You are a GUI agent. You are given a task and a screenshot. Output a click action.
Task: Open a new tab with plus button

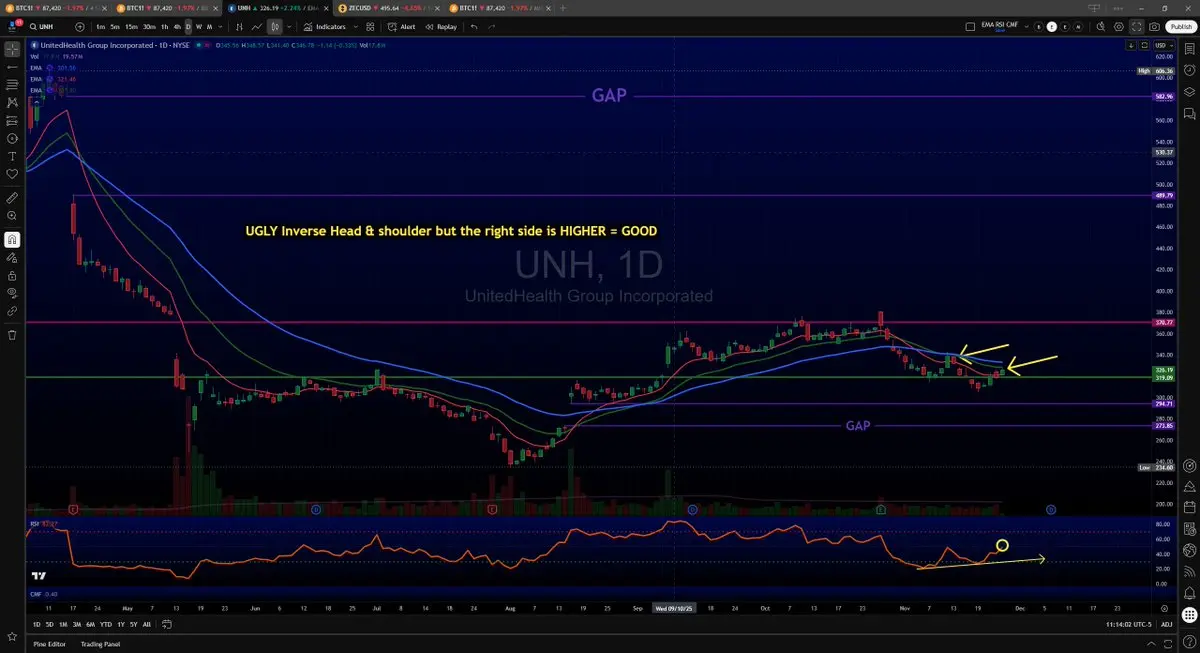563,7
